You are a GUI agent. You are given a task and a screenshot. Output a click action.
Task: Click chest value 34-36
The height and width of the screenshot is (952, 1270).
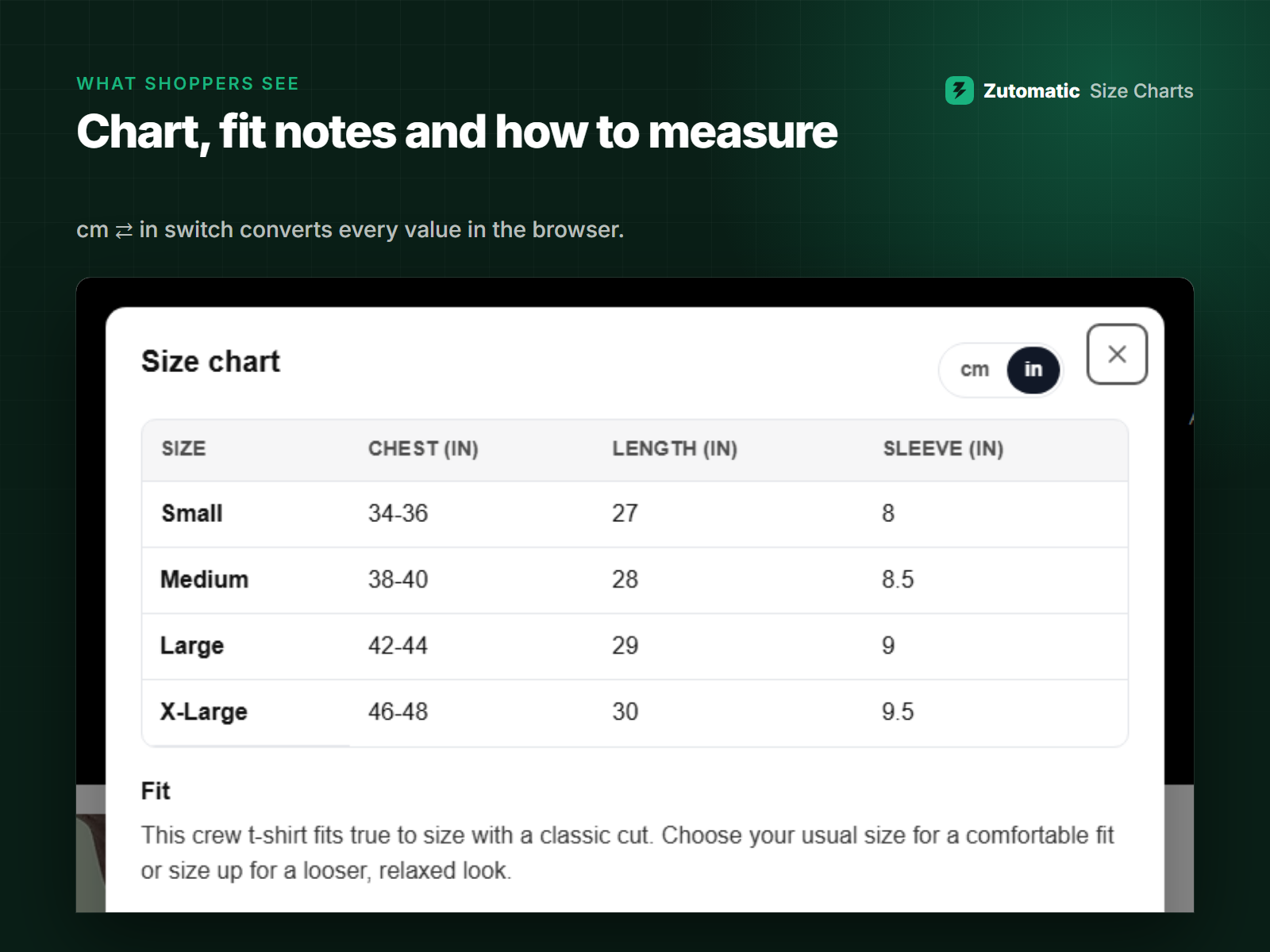[x=398, y=513]
